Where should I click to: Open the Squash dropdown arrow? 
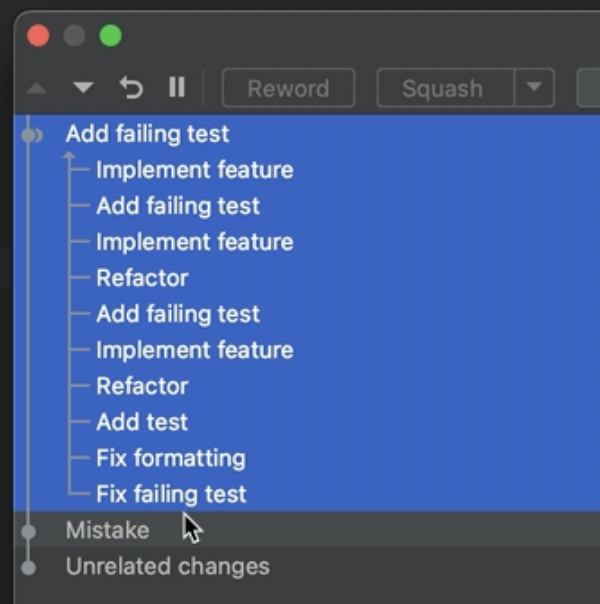point(534,88)
